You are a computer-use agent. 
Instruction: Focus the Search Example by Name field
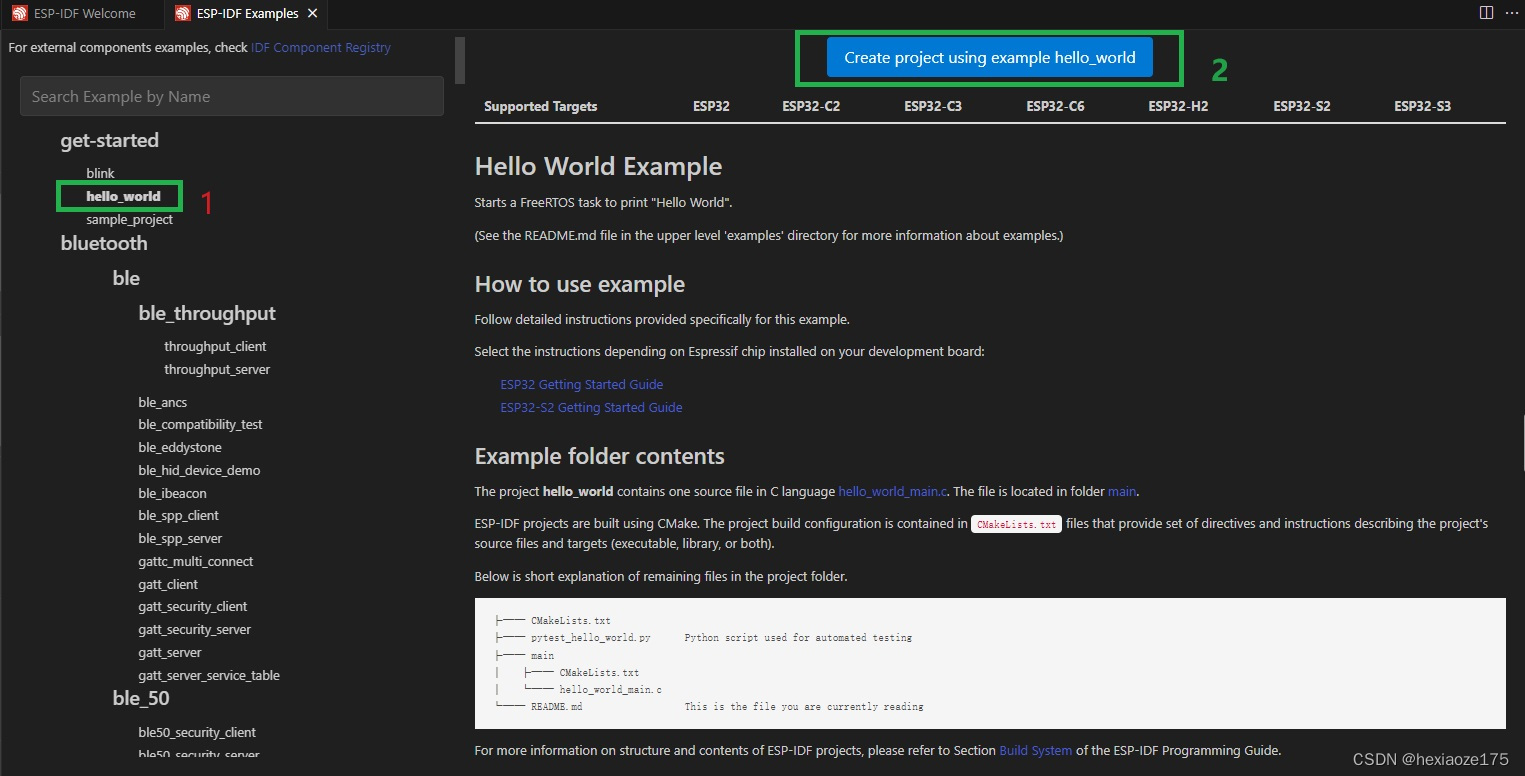(x=232, y=96)
